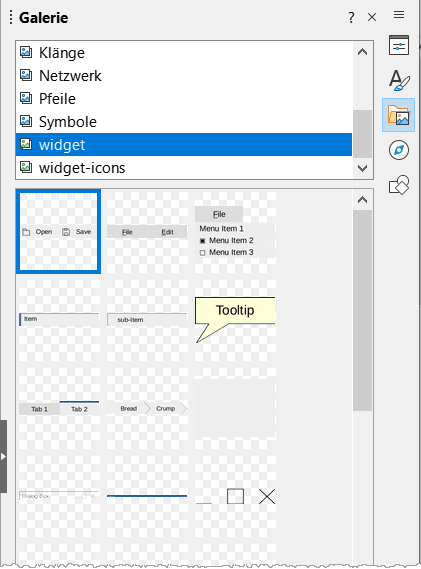This screenshot has width=421, height=569.
Task: Select the Gallery deck icon
Action: [x=398, y=115]
